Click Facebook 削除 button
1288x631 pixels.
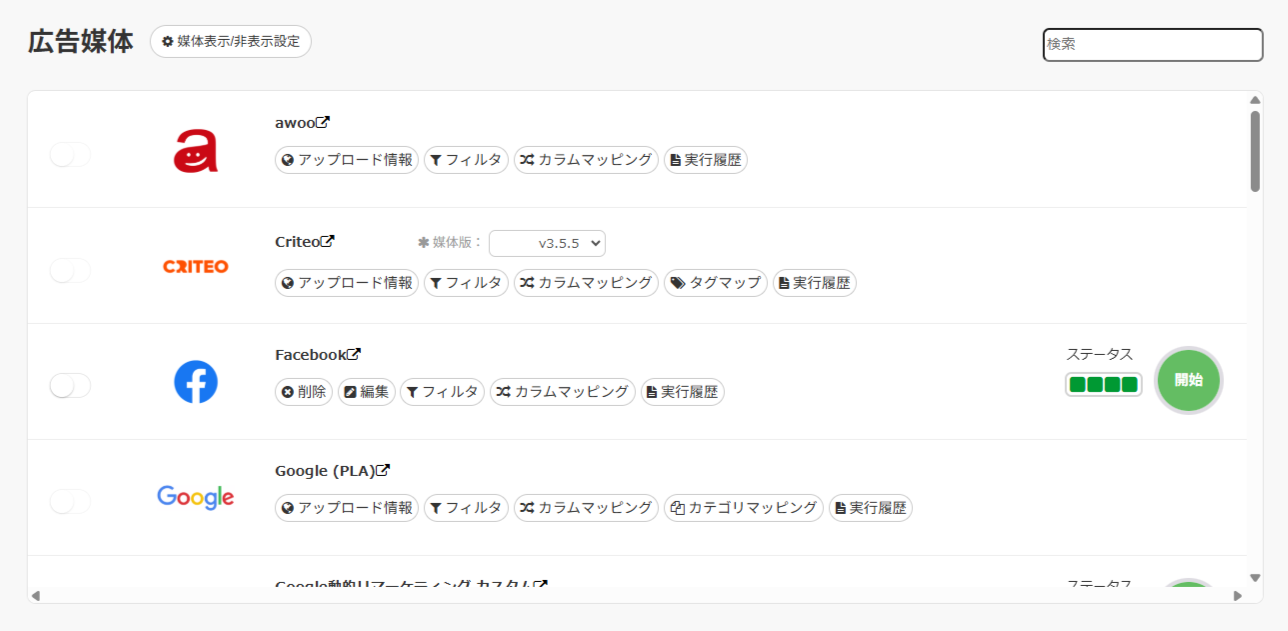point(304,392)
